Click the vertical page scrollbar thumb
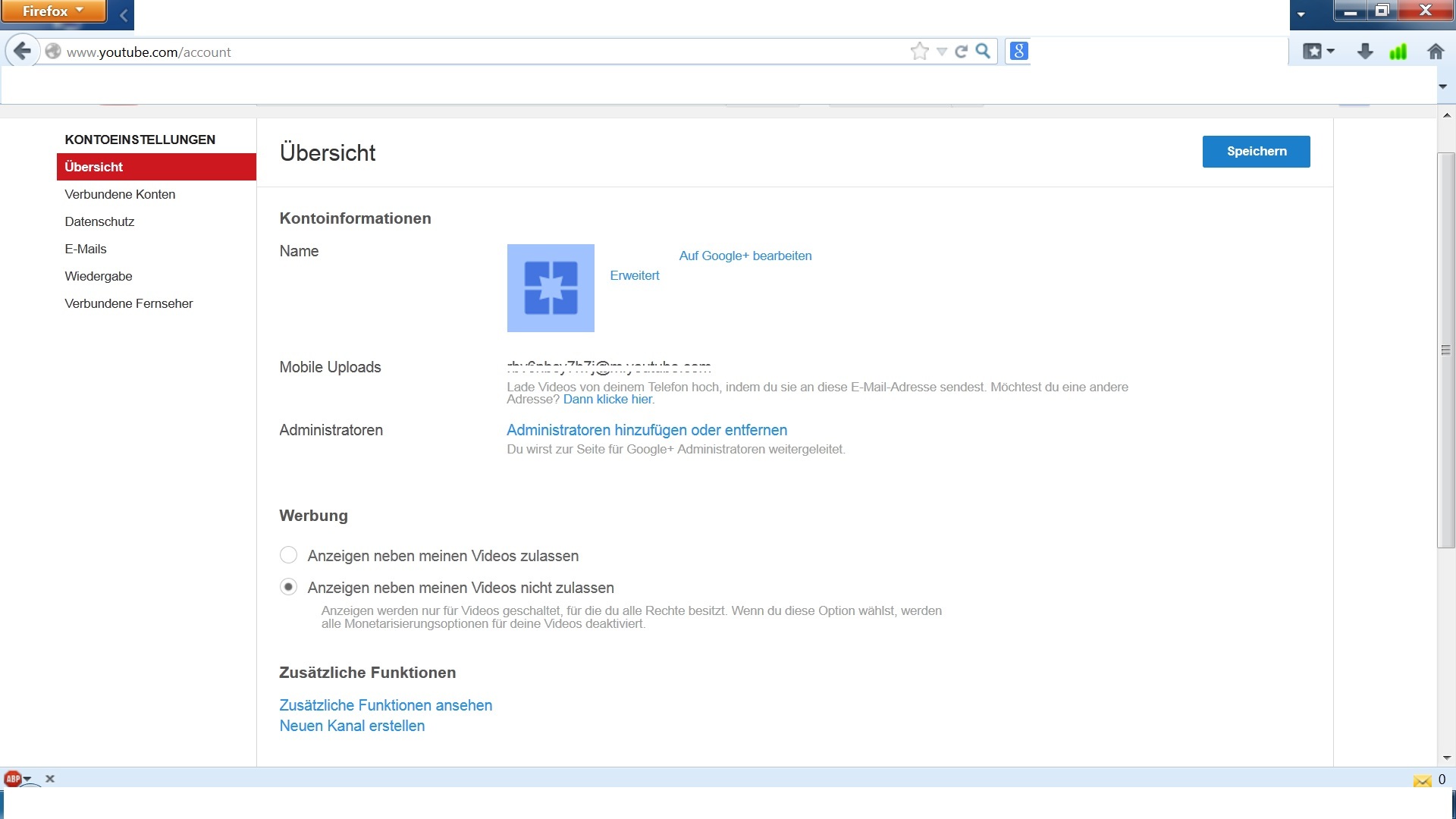 point(1446,350)
